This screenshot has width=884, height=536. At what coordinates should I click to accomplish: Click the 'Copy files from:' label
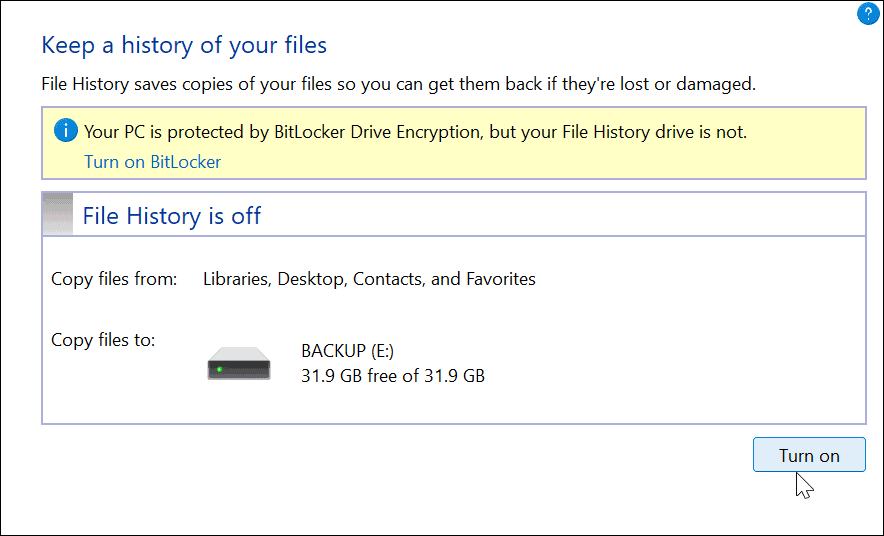pyautogui.click(x=114, y=279)
